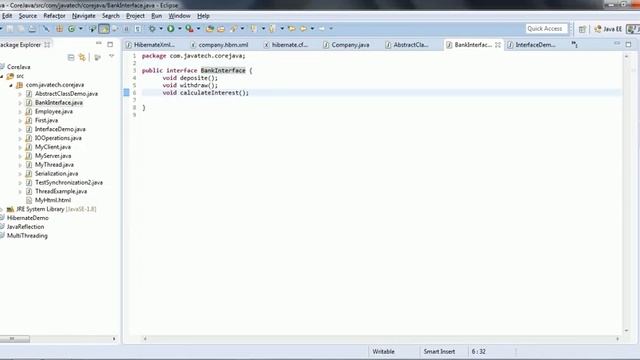The width and height of the screenshot is (640, 360).
Task: Switch to the HibernateXml... editor tab
Action: [x=150, y=45]
